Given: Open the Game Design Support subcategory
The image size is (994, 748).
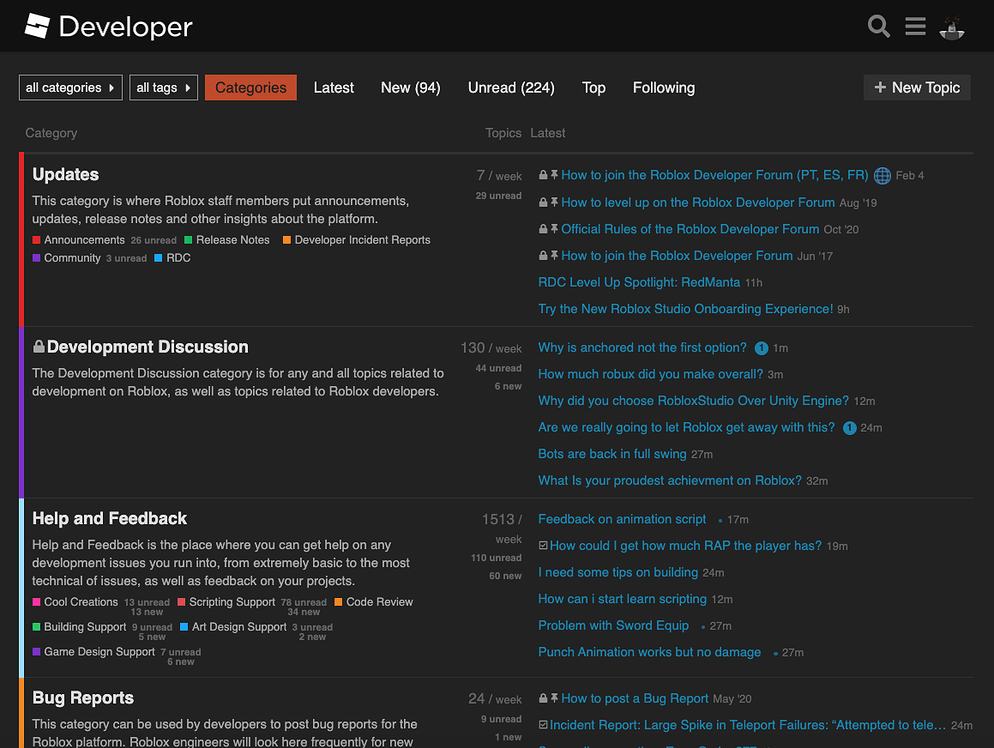Looking at the screenshot, I should [x=100, y=651].
